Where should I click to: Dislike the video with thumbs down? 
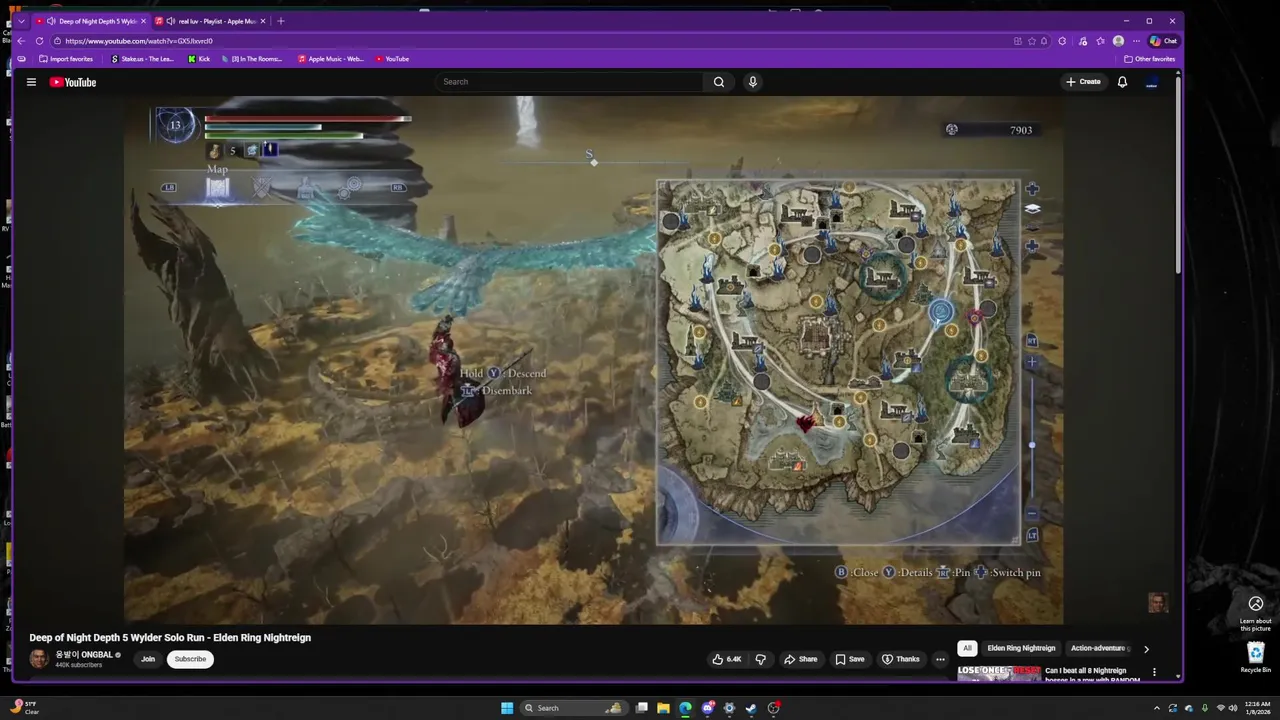tap(761, 659)
